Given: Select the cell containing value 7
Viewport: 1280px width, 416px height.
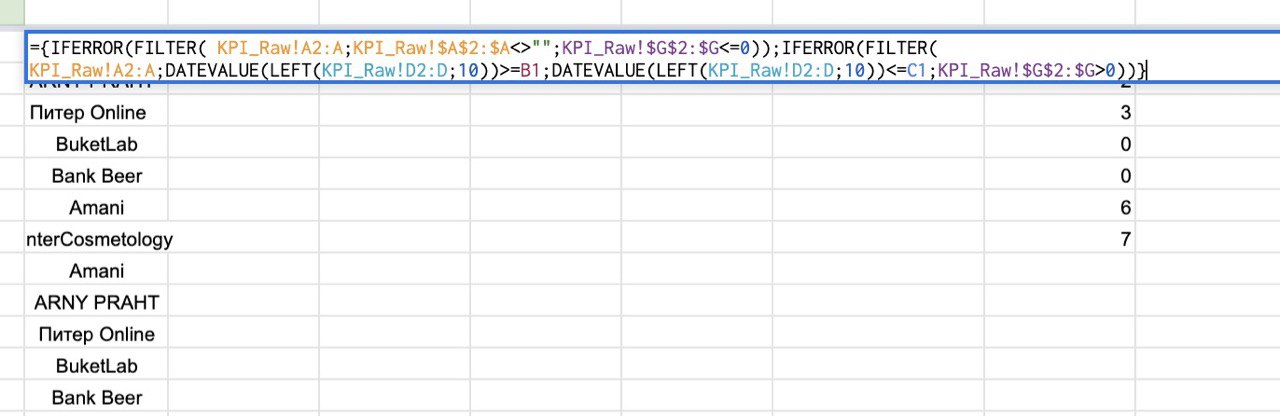Looking at the screenshot, I should pos(1059,240).
